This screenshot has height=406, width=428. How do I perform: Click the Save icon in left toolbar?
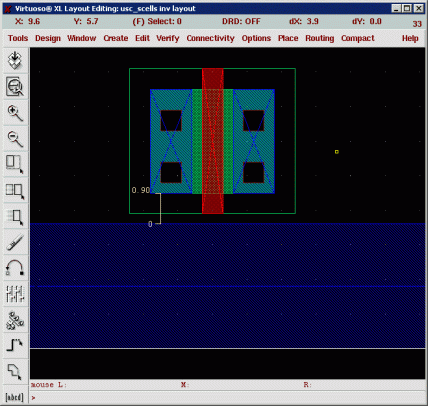(15, 61)
